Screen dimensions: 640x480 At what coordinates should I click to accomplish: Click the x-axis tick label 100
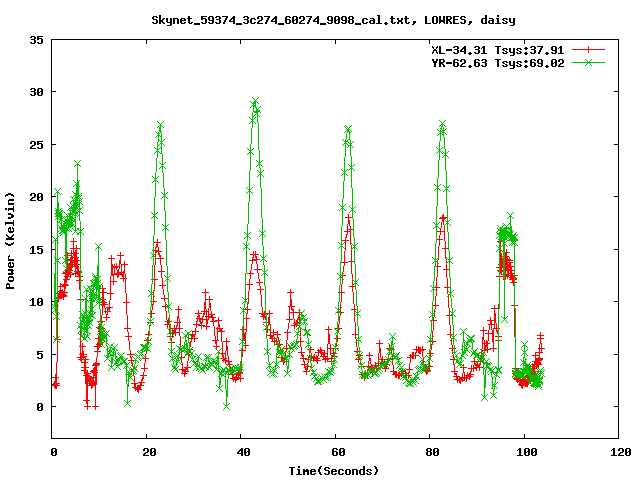tap(527, 452)
